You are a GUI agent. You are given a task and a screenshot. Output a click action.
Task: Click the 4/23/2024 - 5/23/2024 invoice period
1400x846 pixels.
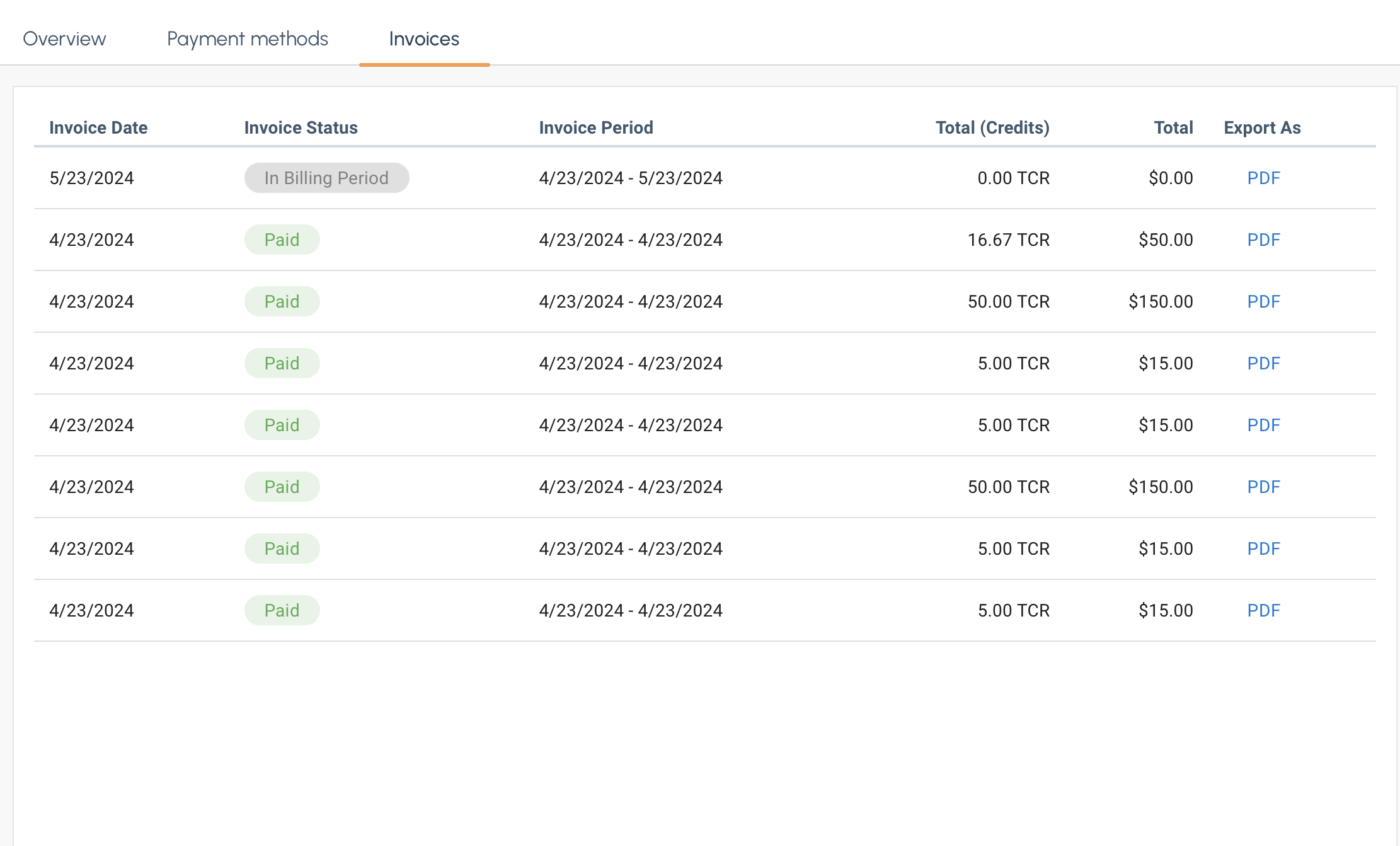coord(630,178)
